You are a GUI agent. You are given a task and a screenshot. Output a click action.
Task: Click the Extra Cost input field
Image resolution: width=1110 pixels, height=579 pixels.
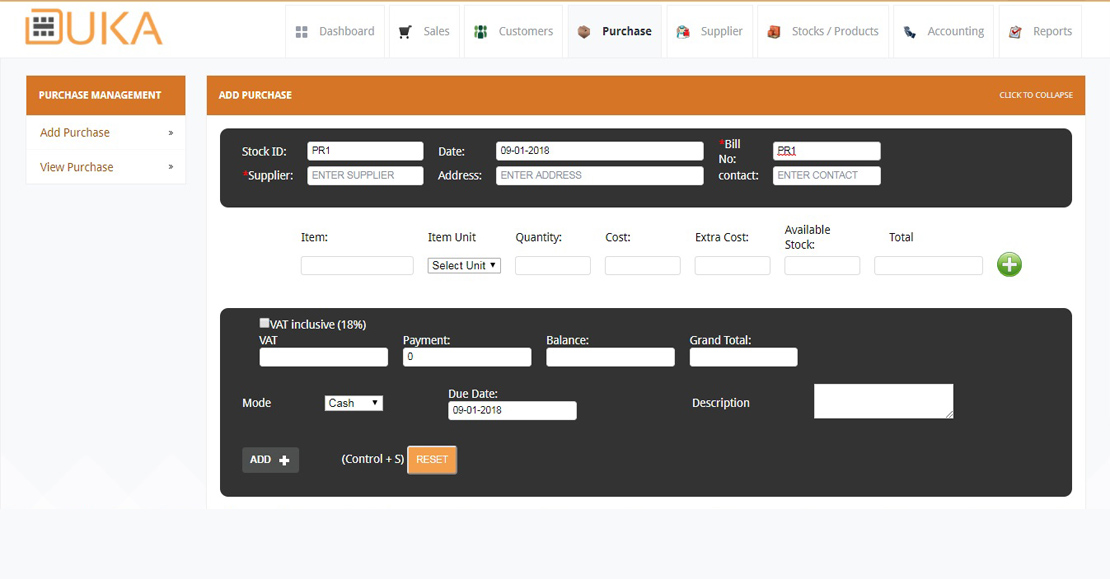733,265
